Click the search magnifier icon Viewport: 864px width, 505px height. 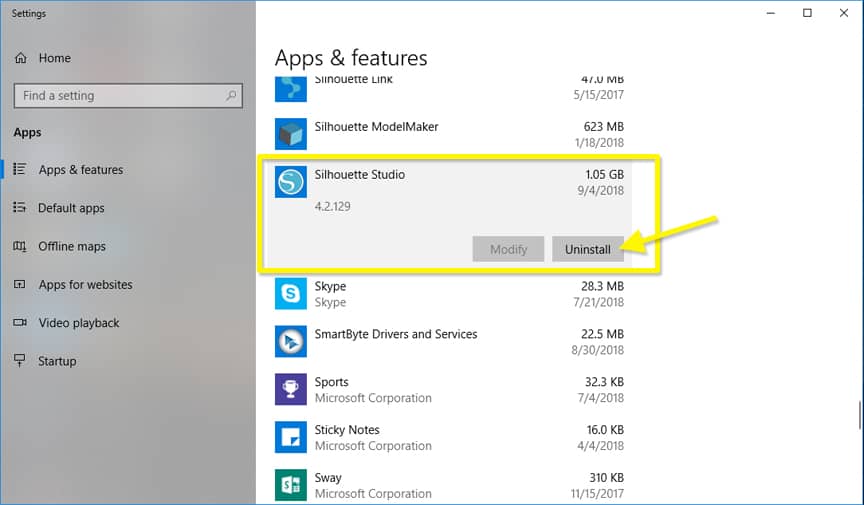coord(231,95)
